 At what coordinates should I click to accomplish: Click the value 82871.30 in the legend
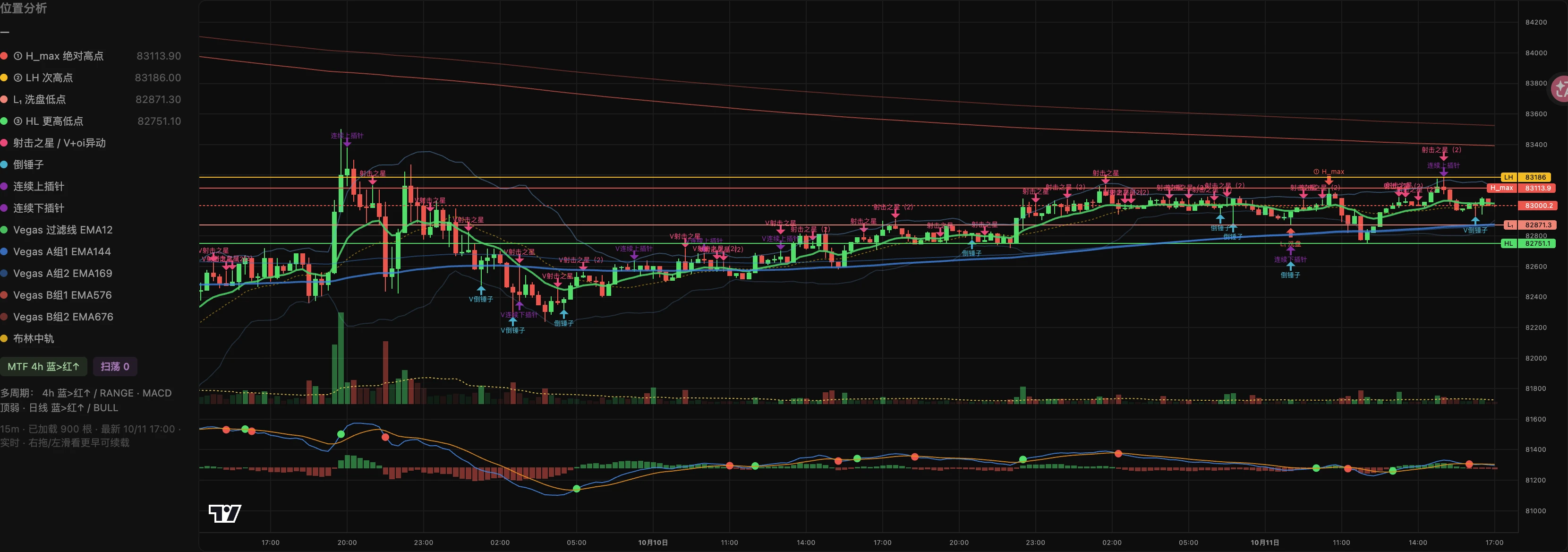click(x=158, y=99)
